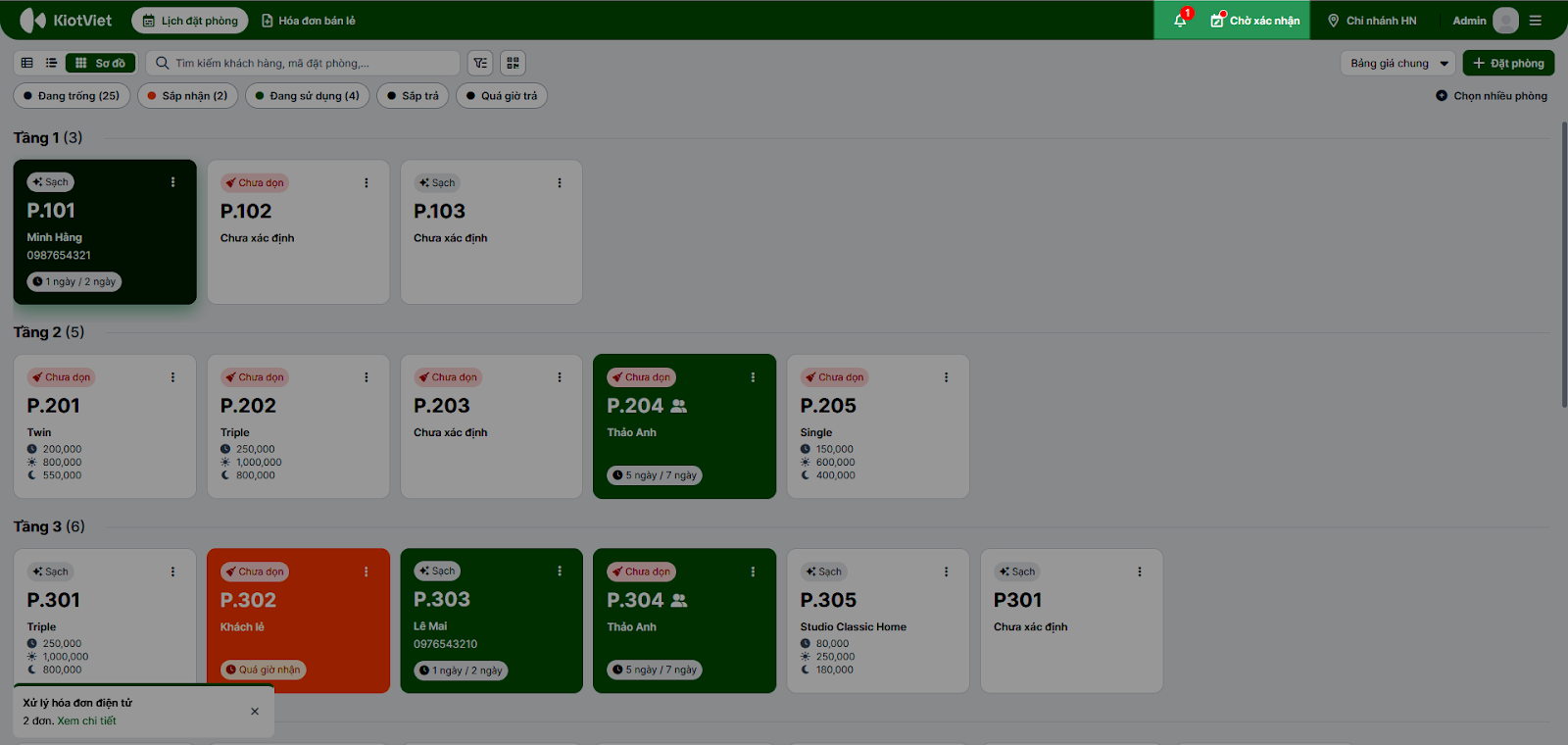This screenshot has width=1568, height=745.
Task: Click the Đặt phòng button
Action: click(x=1509, y=63)
